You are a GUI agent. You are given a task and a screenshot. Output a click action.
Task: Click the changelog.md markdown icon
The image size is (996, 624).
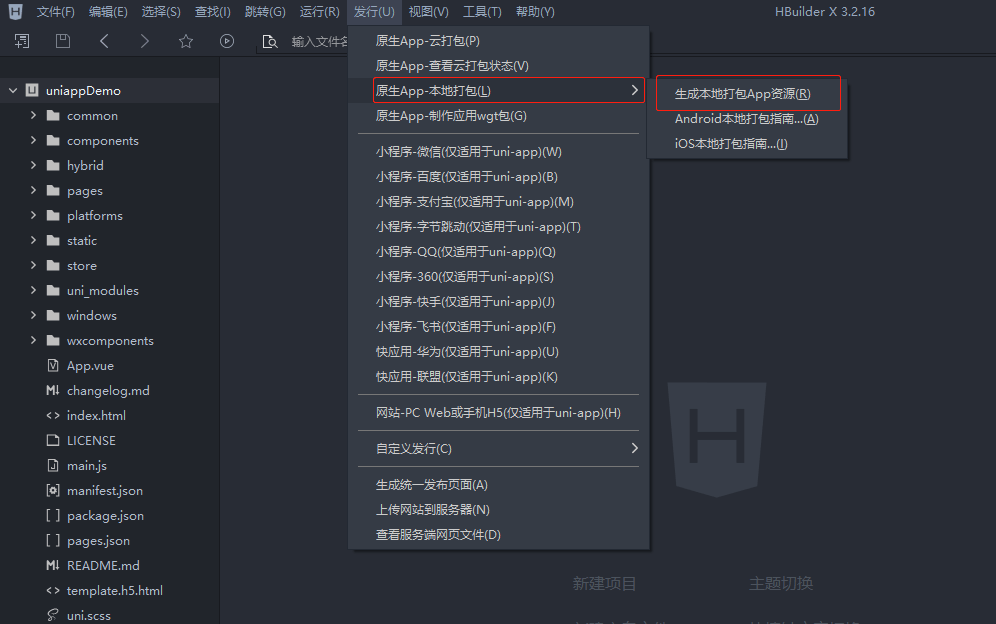click(53, 390)
